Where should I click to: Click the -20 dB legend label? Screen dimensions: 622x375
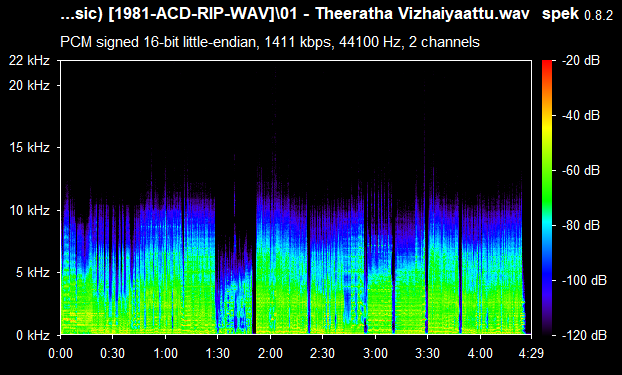pos(581,61)
